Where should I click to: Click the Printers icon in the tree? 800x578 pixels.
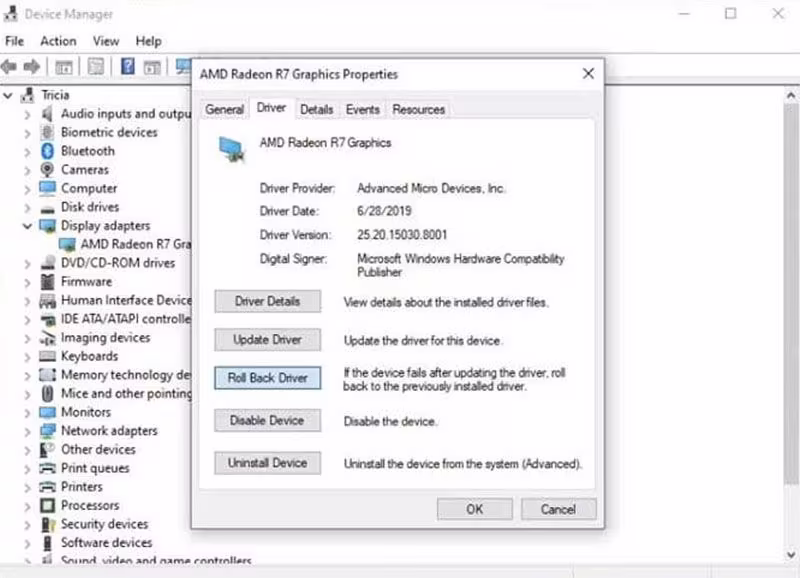pos(47,487)
